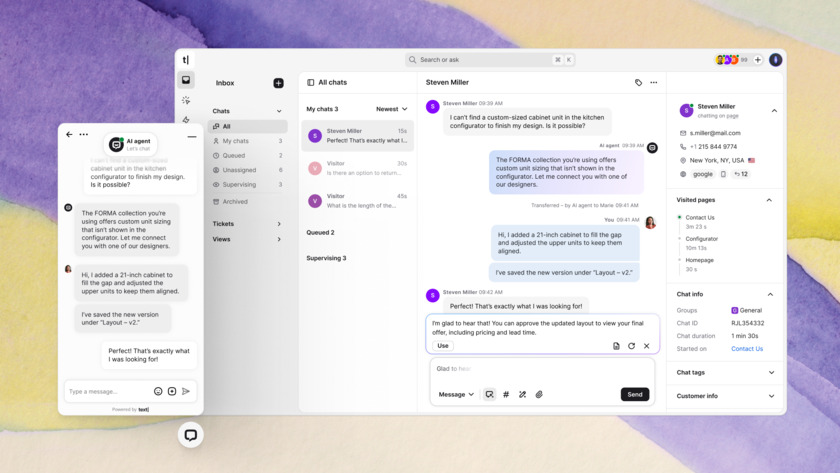Screen dimensions: 840x473
Task: Click Use on the suggested reply
Action: (443, 346)
